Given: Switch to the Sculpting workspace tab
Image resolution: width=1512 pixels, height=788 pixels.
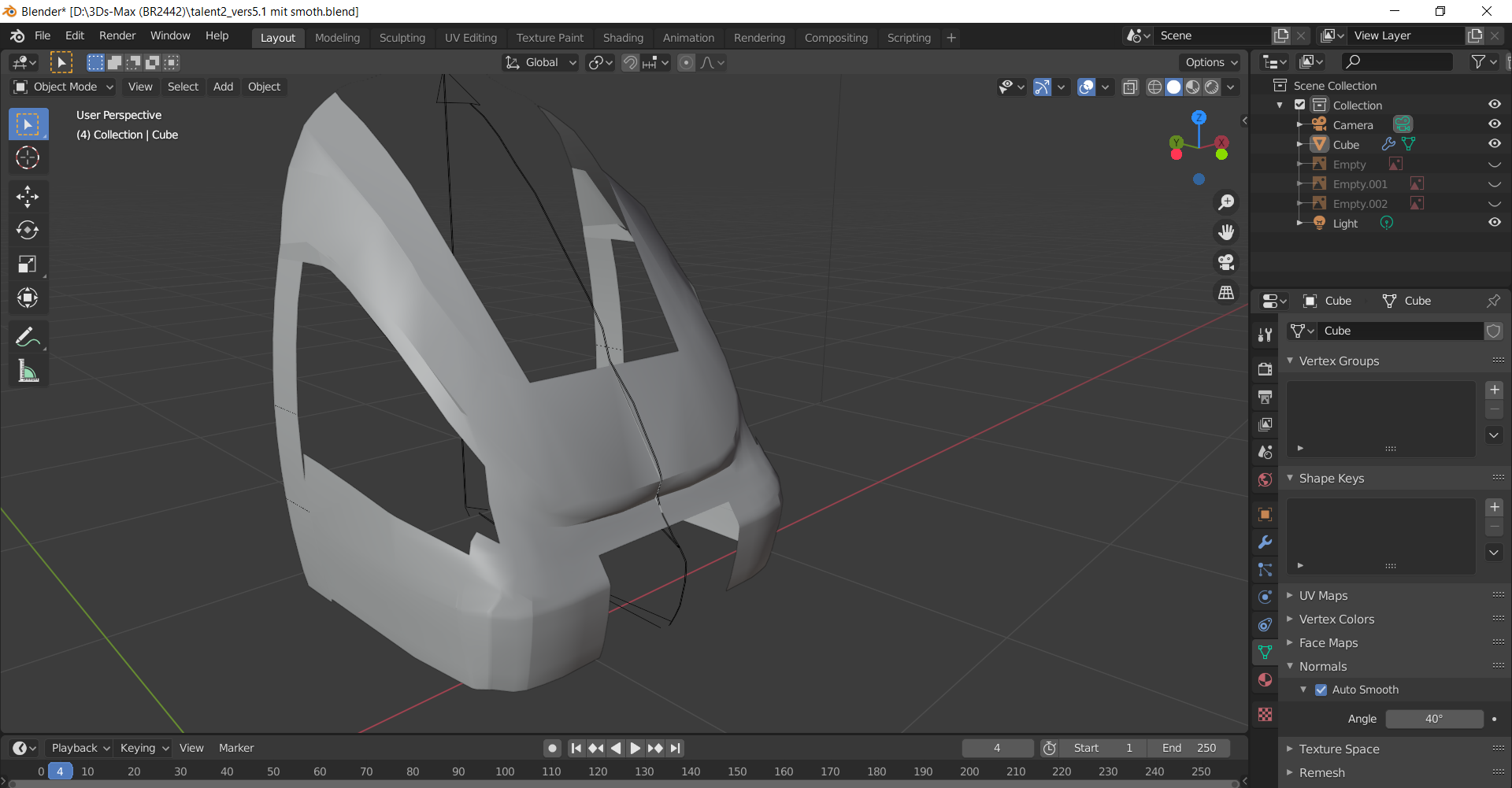Looking at the screenshot, I should [402, 38].
